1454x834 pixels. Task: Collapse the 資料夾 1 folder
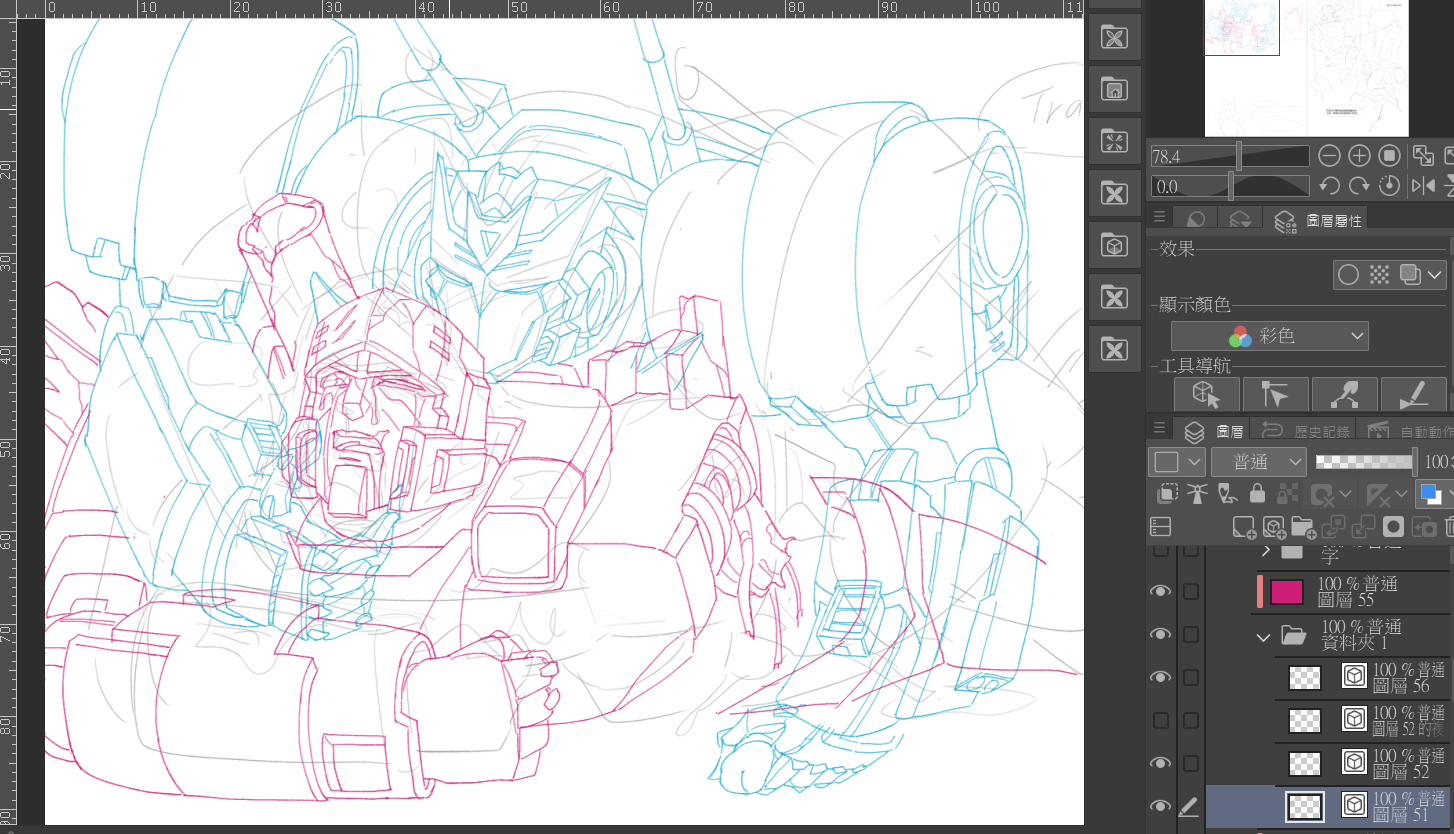(x=1263, y=636)
